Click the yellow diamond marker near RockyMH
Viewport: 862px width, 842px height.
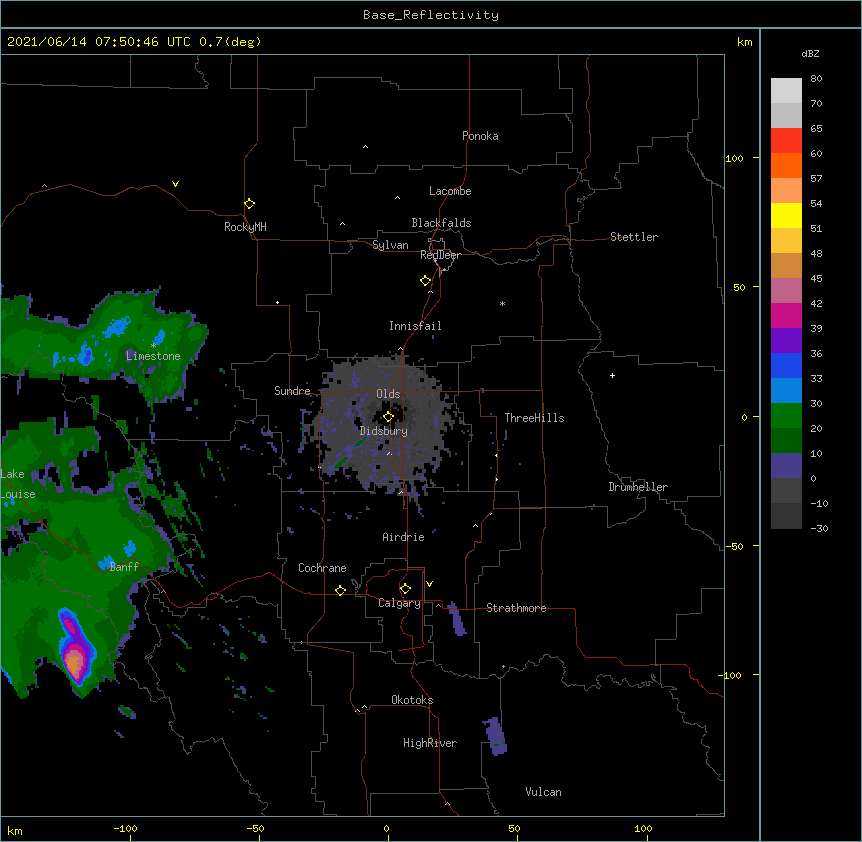(x=249, y=204)
